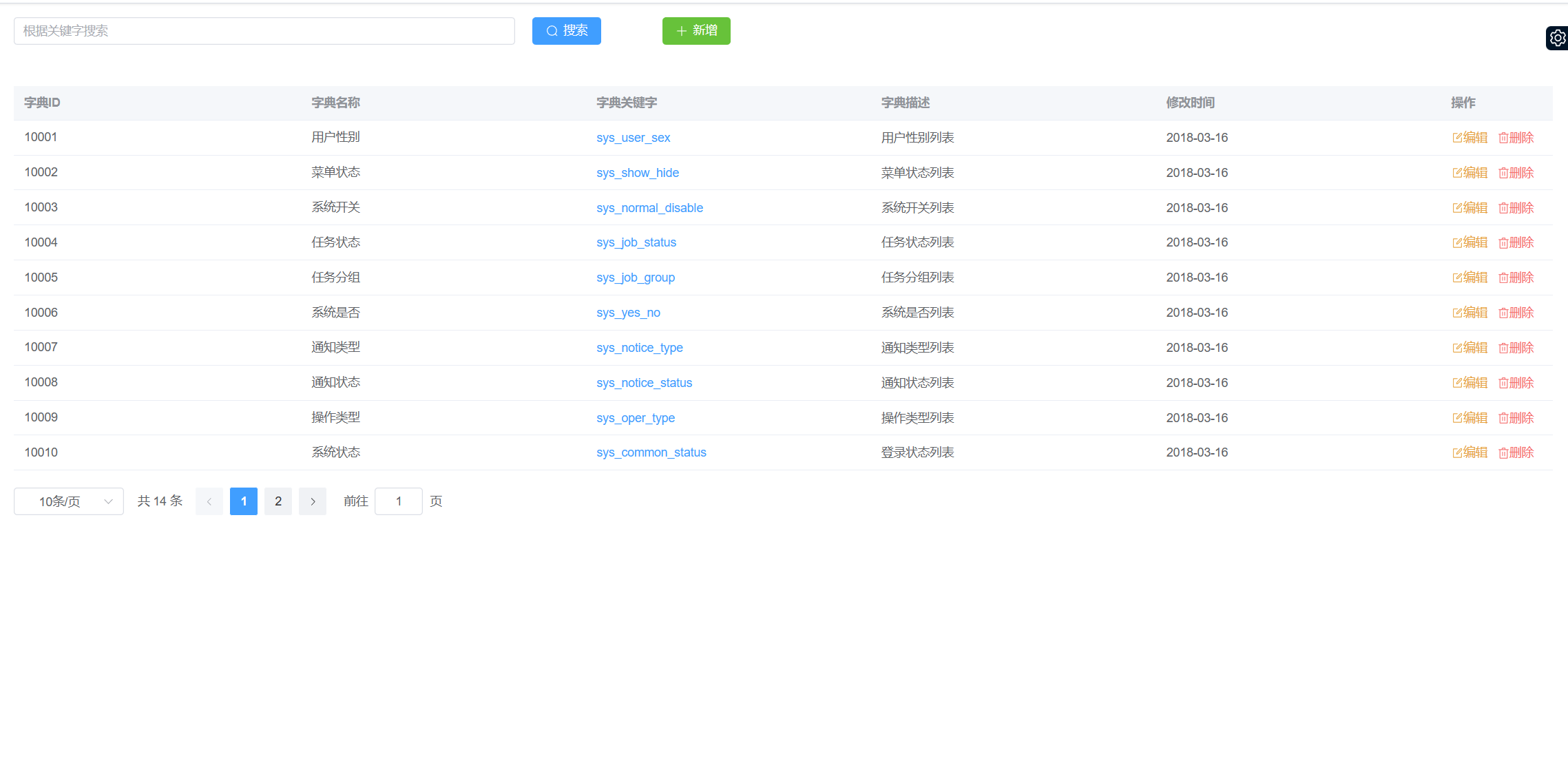1568x783 pixels.
Task: Delete the sys_yes_no dictionary row
Action: pyautogui.click(x=1516, y=313)
